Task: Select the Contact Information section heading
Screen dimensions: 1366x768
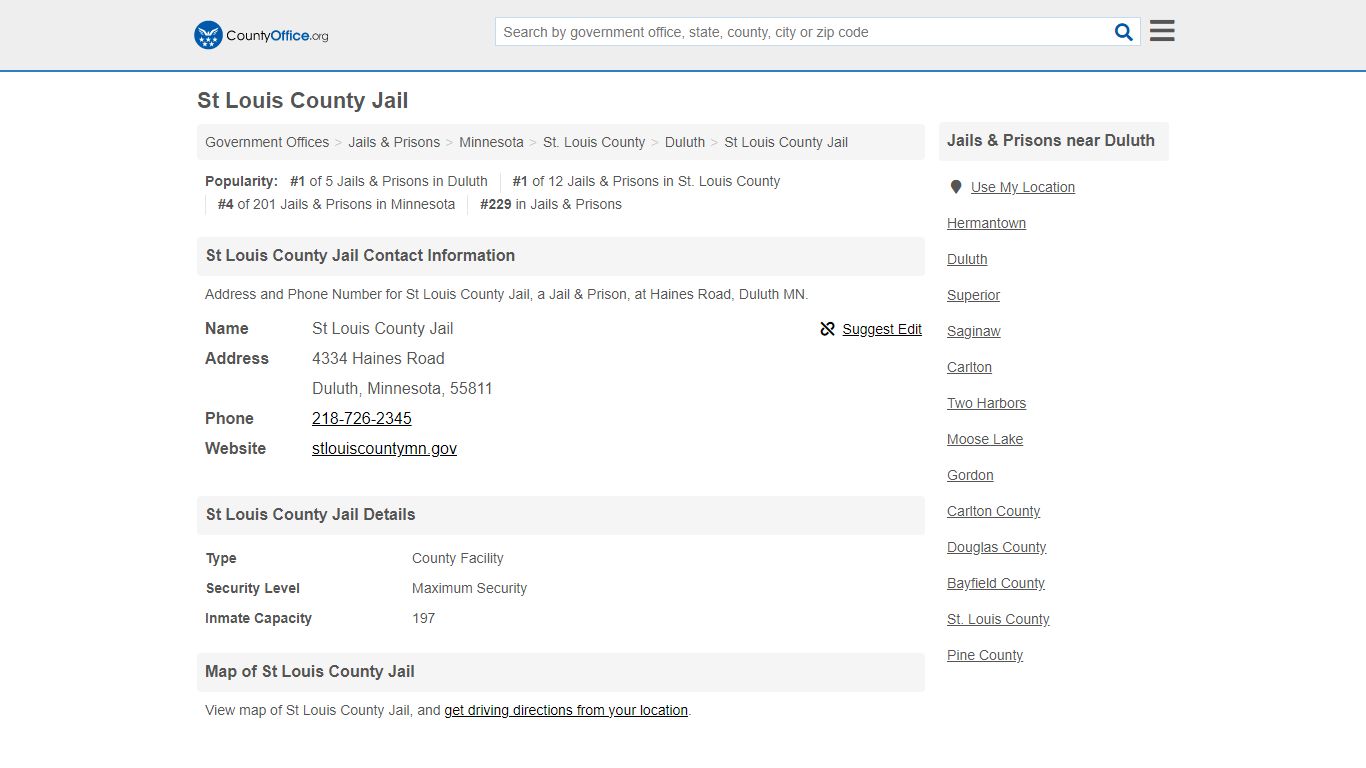Action: coord(361,255)
